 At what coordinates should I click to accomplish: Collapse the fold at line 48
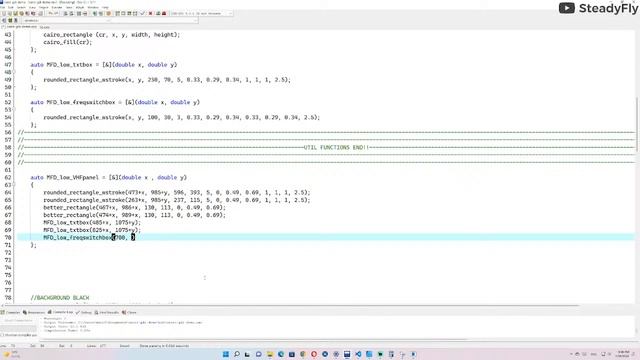14,72
